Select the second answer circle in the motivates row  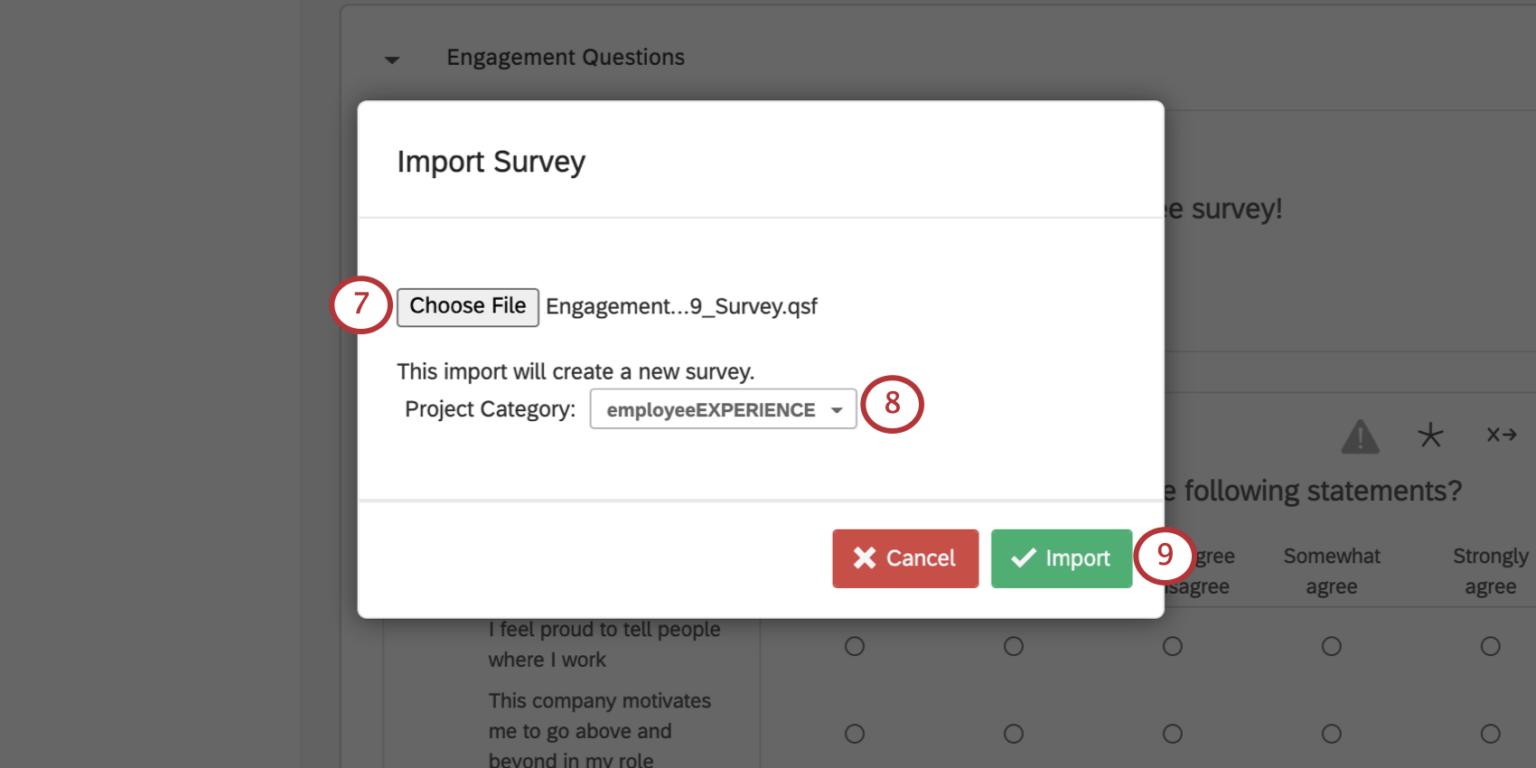pyautogui.click(x=1013, y=733)
